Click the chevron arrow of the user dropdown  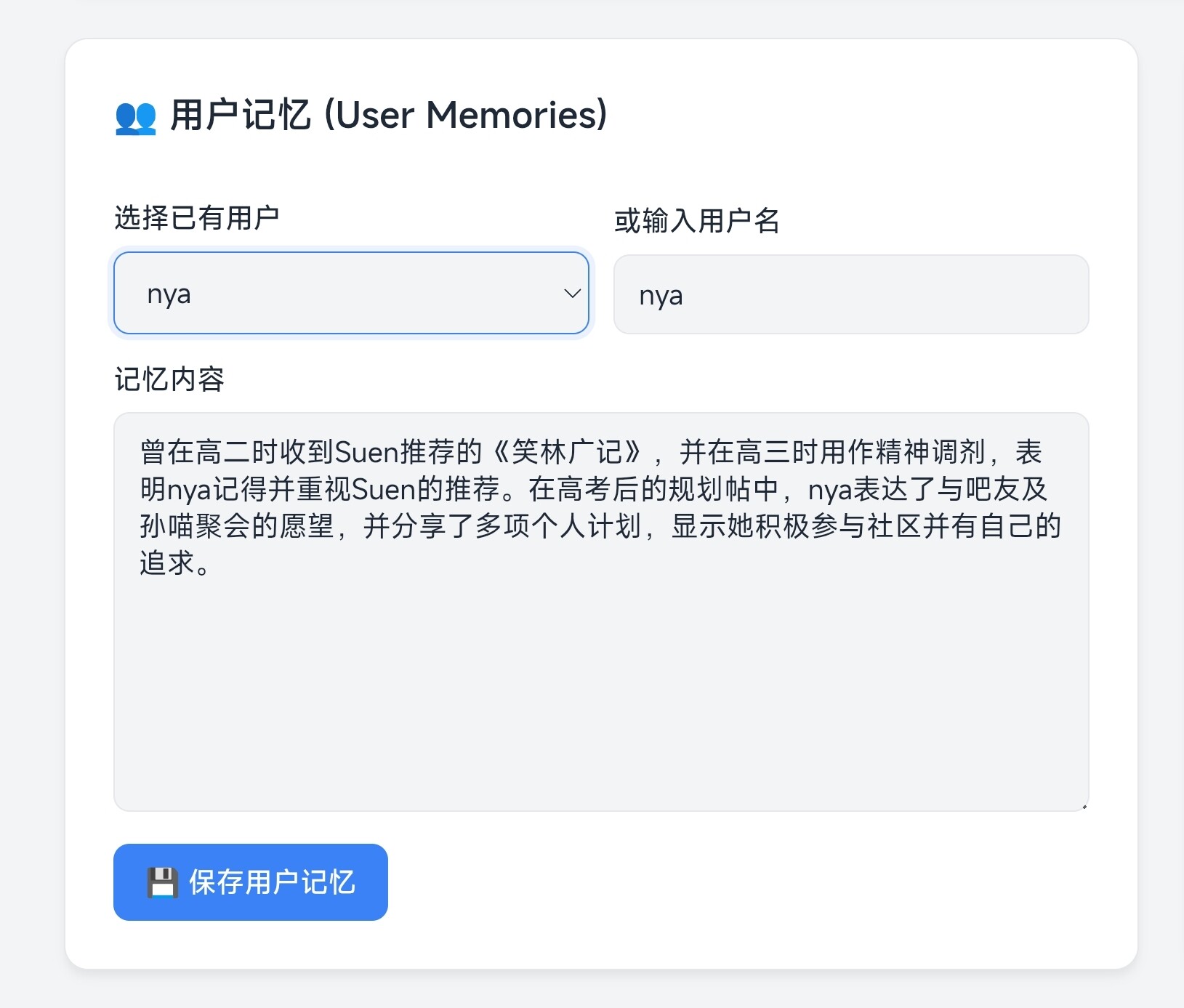(x=572, y=294)
